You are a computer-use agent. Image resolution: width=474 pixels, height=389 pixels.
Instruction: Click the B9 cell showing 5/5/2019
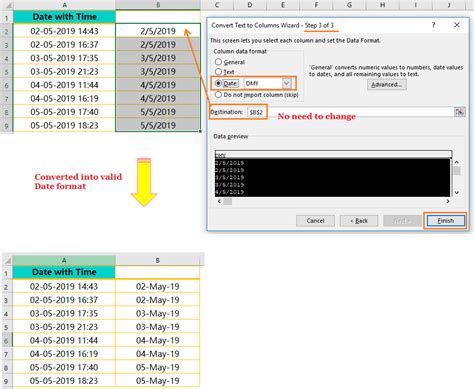[x=158, y=125]
